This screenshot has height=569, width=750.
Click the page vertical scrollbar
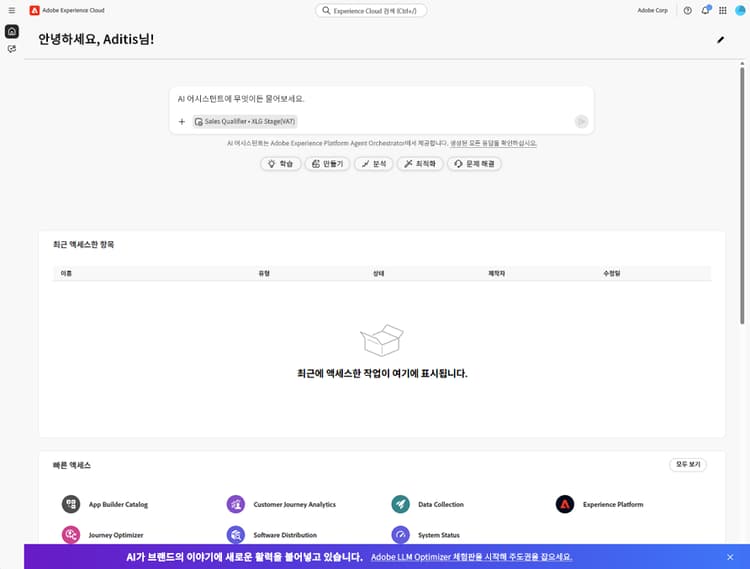[x=742, y=196]
